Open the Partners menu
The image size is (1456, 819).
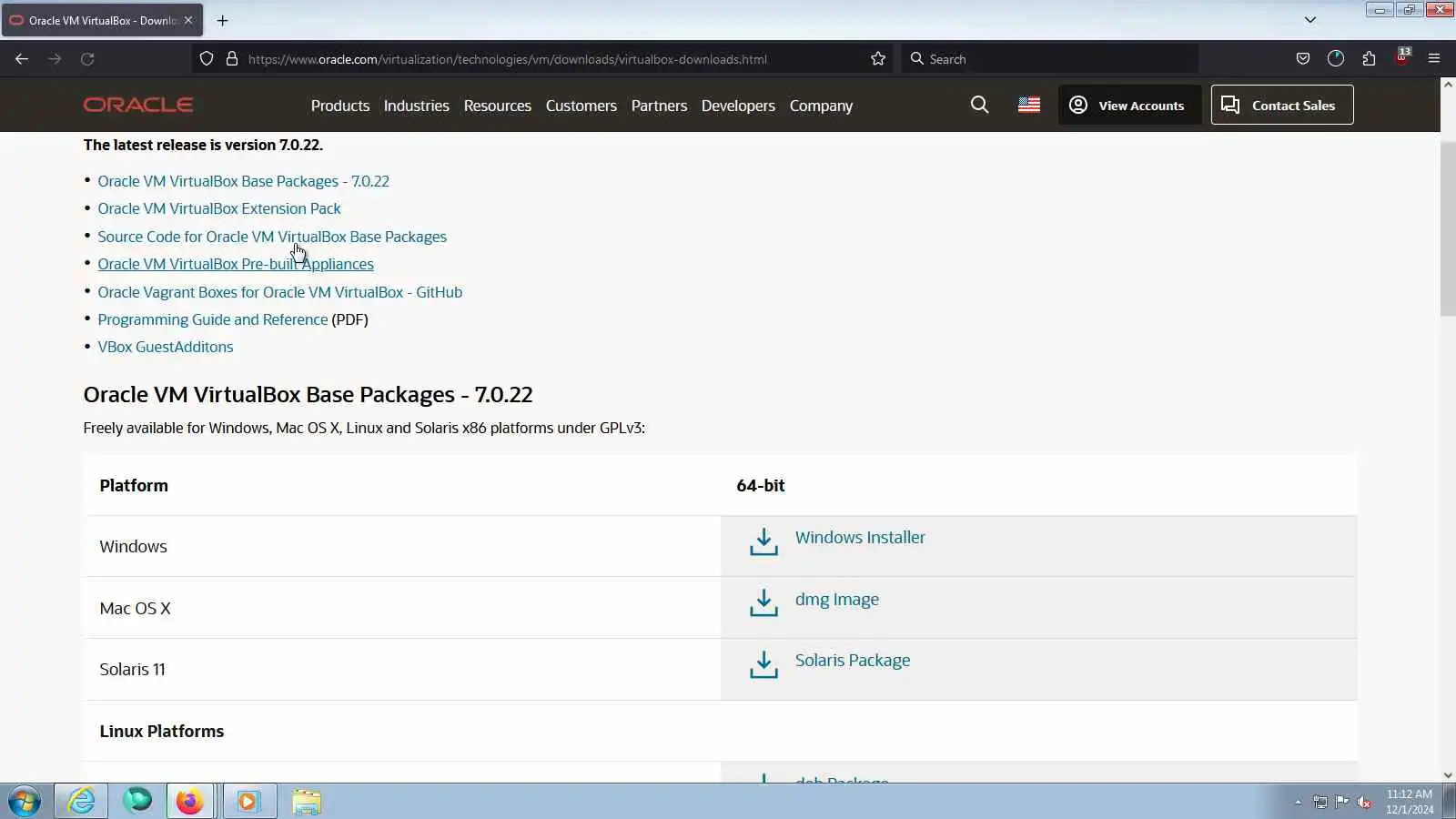point(660,106)
